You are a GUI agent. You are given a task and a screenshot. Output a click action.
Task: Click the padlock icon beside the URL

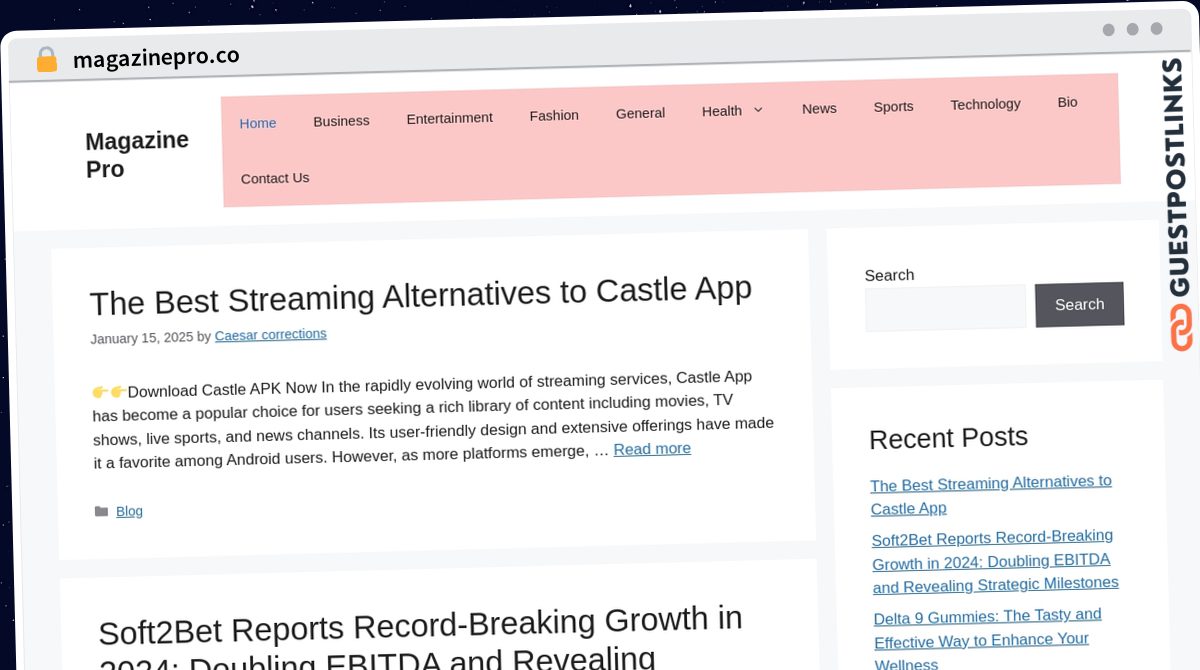click(46, 60)
